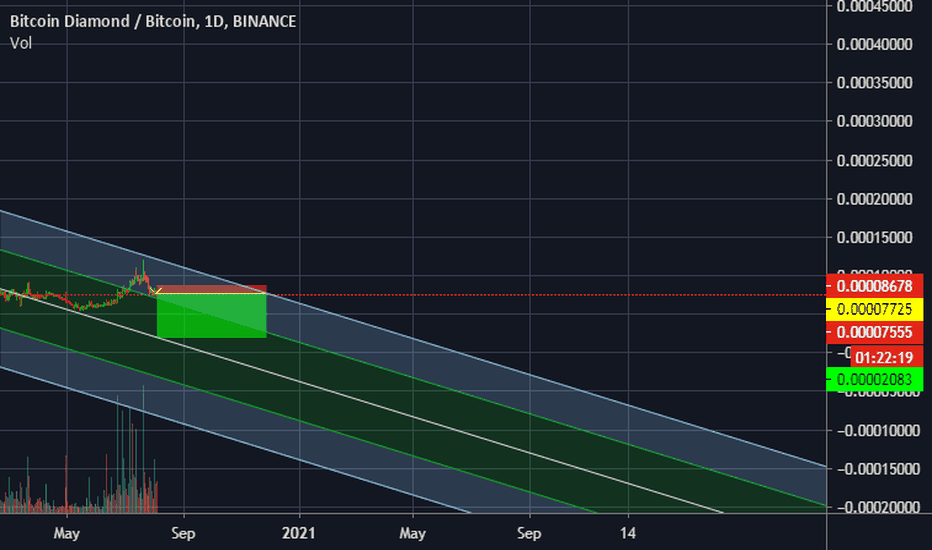Click the 2021 label on the time axis
Viewport: 932px width, 550px height.
point(298,533)
